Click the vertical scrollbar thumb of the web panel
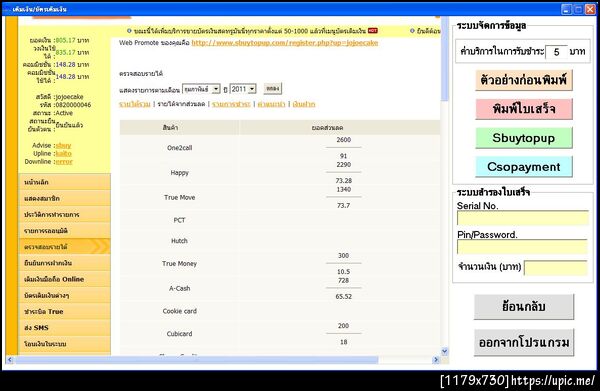600x391 pixels. coord(445,59)
